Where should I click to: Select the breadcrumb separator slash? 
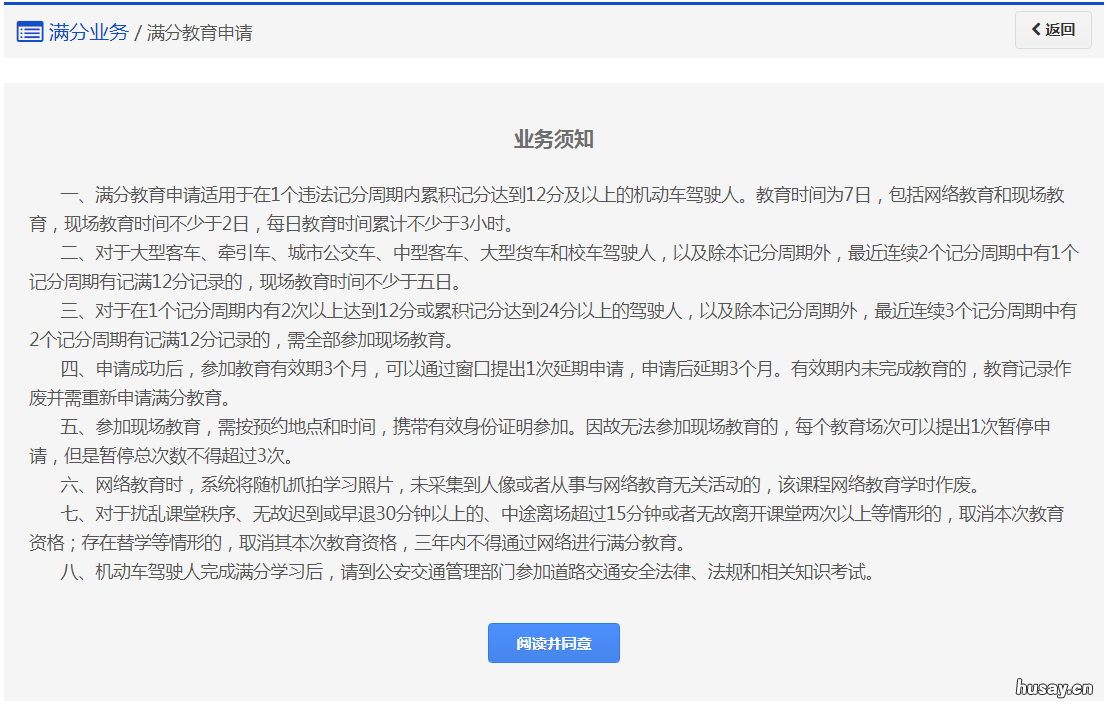pos(136,32)
